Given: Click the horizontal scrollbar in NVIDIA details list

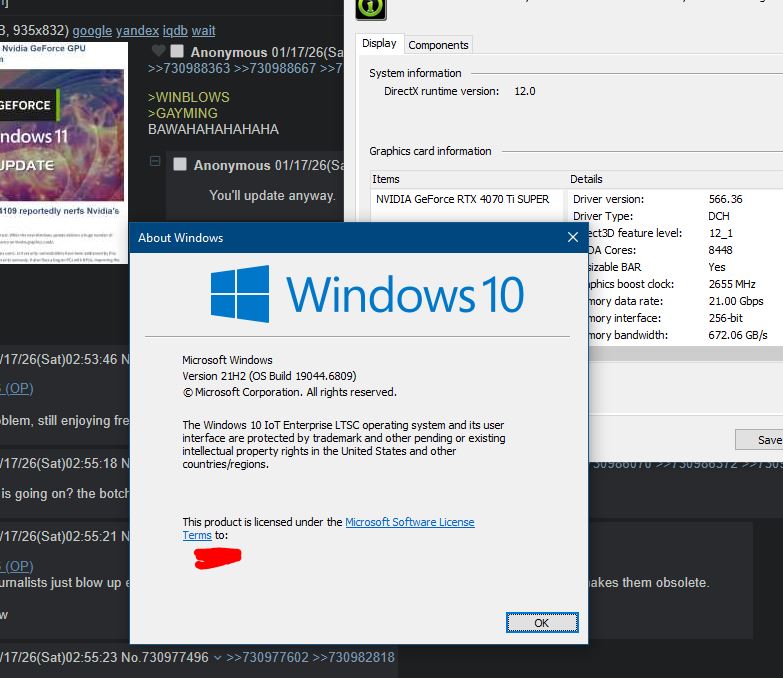Looking at the screenshot, I should (x=685, y=354).
